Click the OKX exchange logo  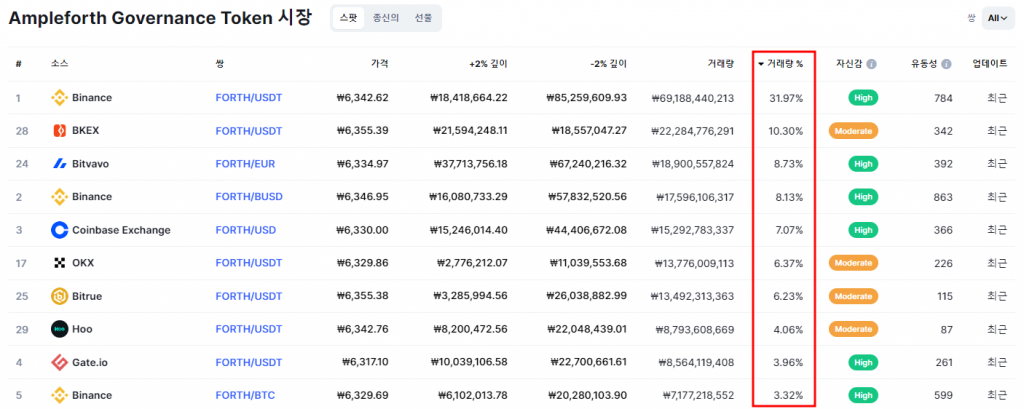point(59,263)
